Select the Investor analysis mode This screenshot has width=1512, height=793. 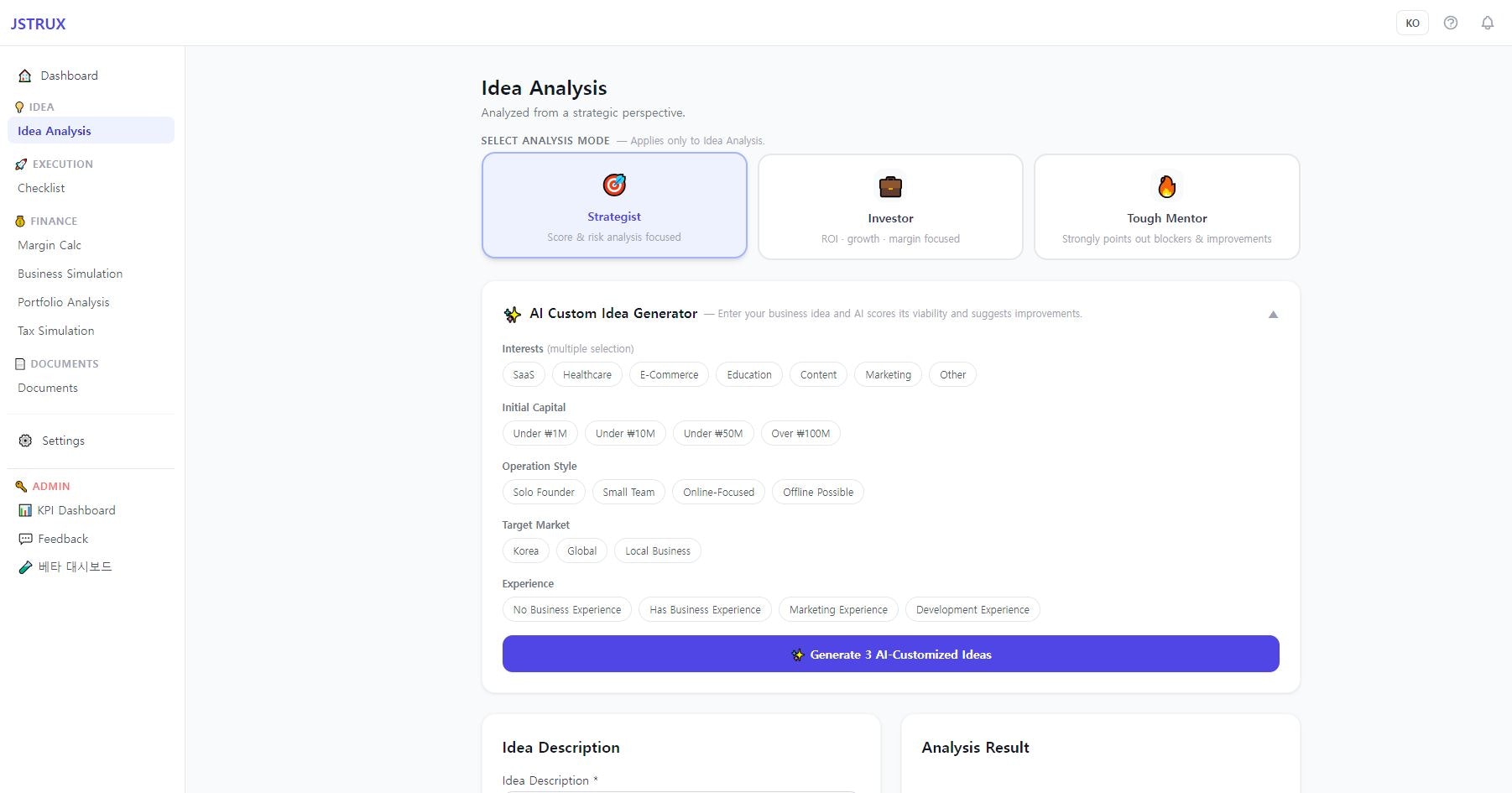(x=890, y=206)
